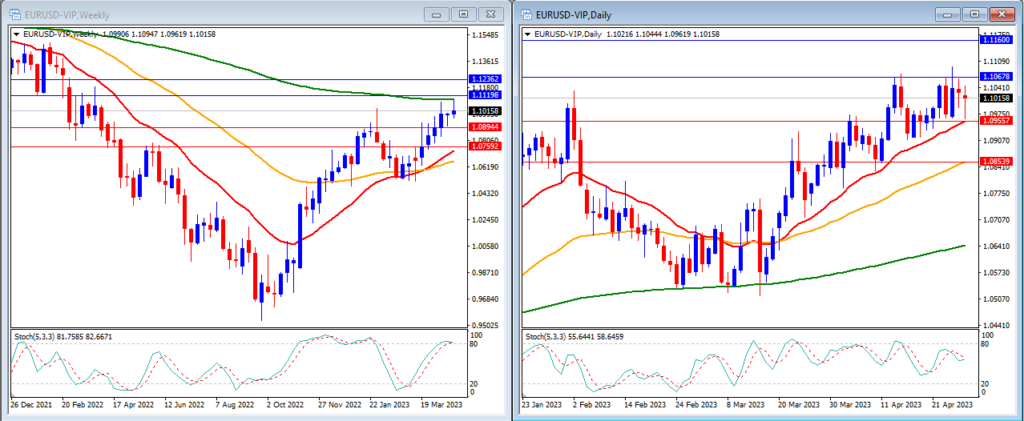Minimize the EURUSD-VIP,Daily chart window
This screenshot has height=421, width=1024.
(948, 14)
